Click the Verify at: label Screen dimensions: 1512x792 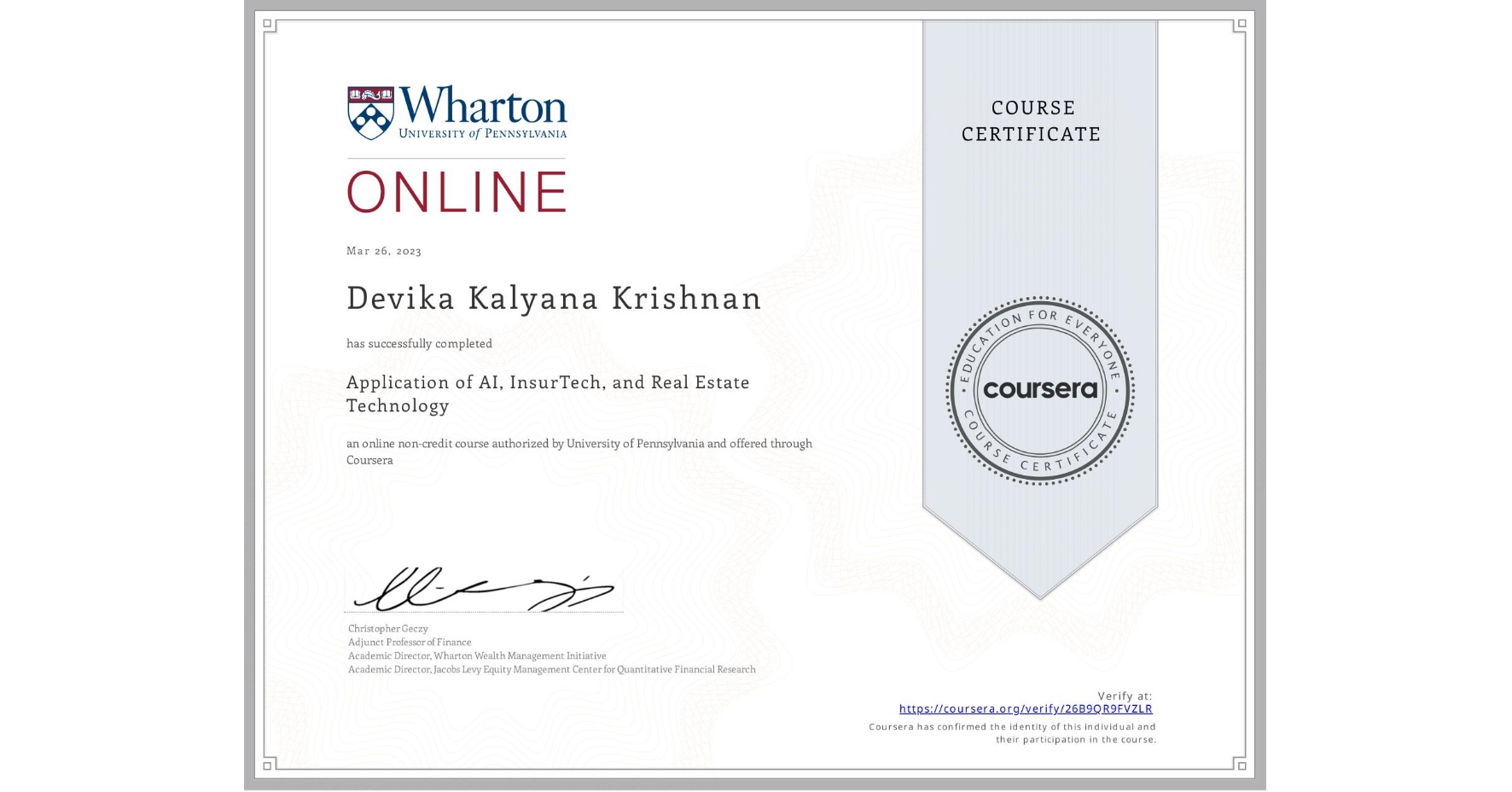[1125, 694]
